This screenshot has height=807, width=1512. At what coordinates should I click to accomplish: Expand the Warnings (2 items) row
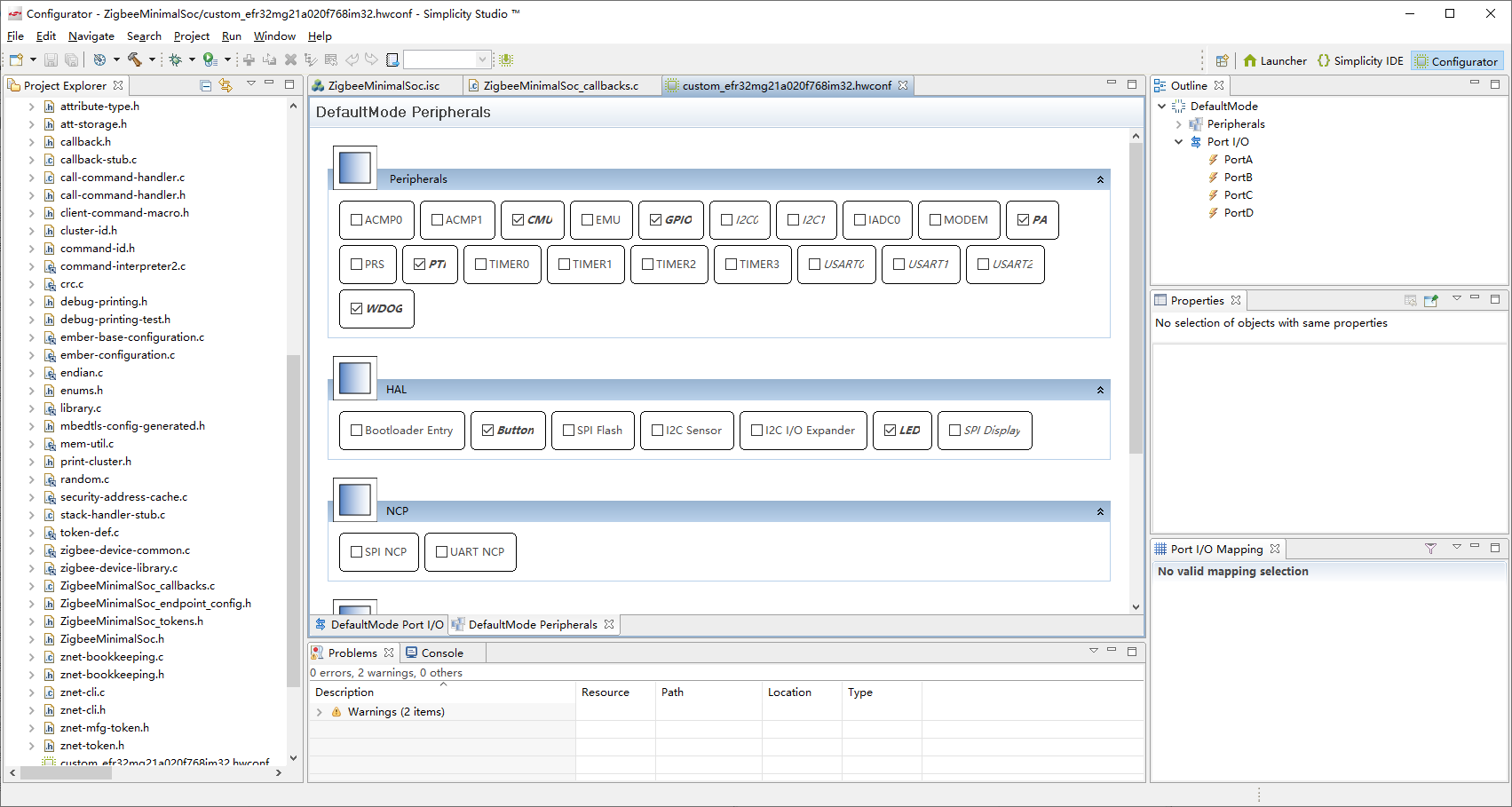(320, 712)
